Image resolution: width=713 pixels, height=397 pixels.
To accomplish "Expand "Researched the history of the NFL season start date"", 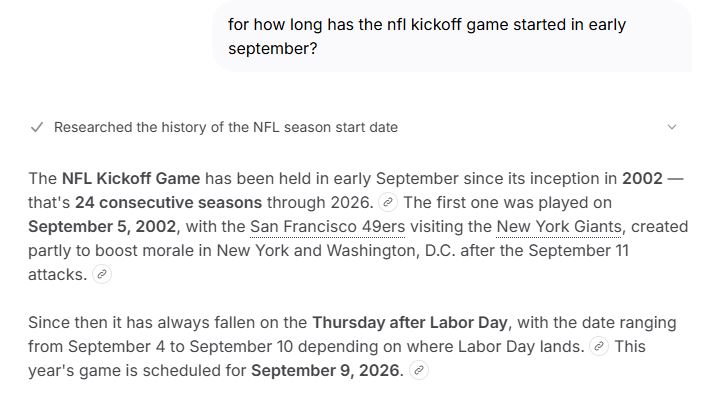I will (x=226, y=127).
